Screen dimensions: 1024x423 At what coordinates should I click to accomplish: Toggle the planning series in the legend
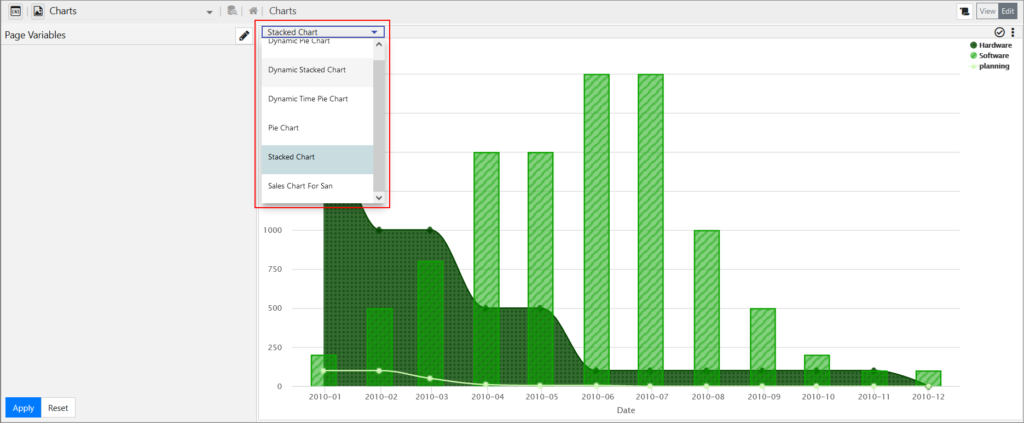pos(989,66)
